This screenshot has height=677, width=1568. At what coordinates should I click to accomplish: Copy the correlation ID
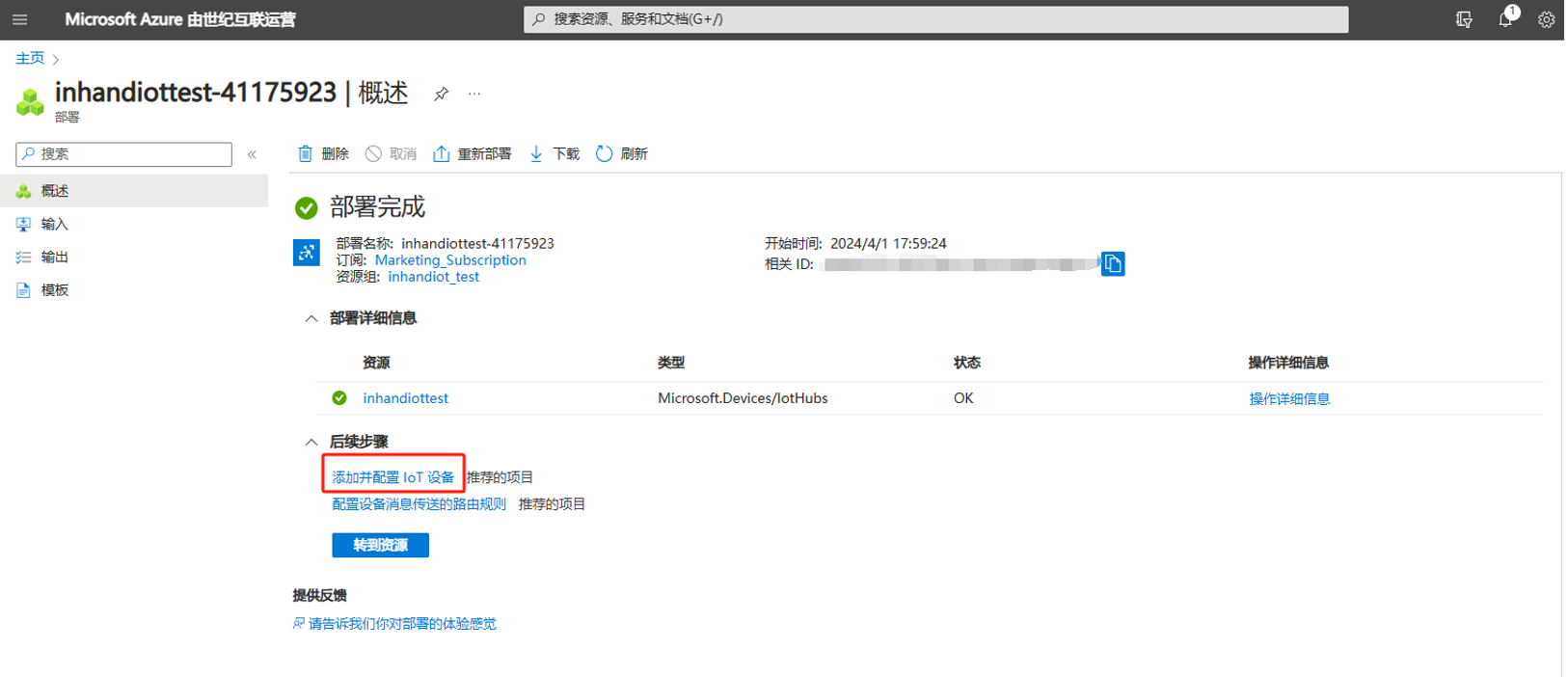[x=1113, y=263]
